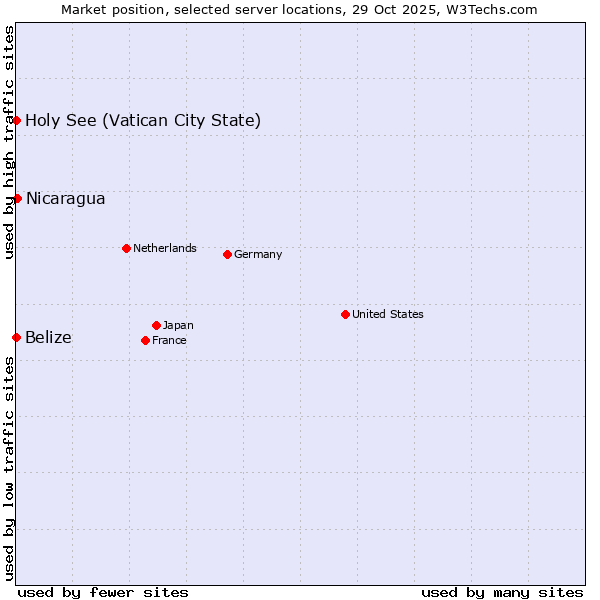Select the Germany red data point
Viewport: 600px width, 600px height.
pyautogui.click(x=227, y=254)
